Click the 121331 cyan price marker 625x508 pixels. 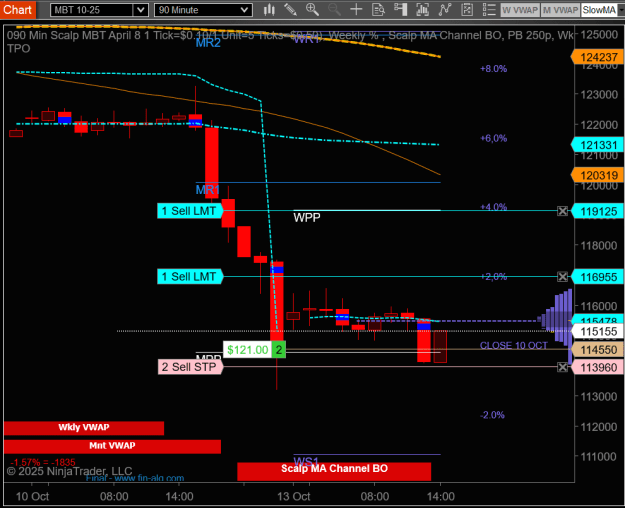point(597,145)
